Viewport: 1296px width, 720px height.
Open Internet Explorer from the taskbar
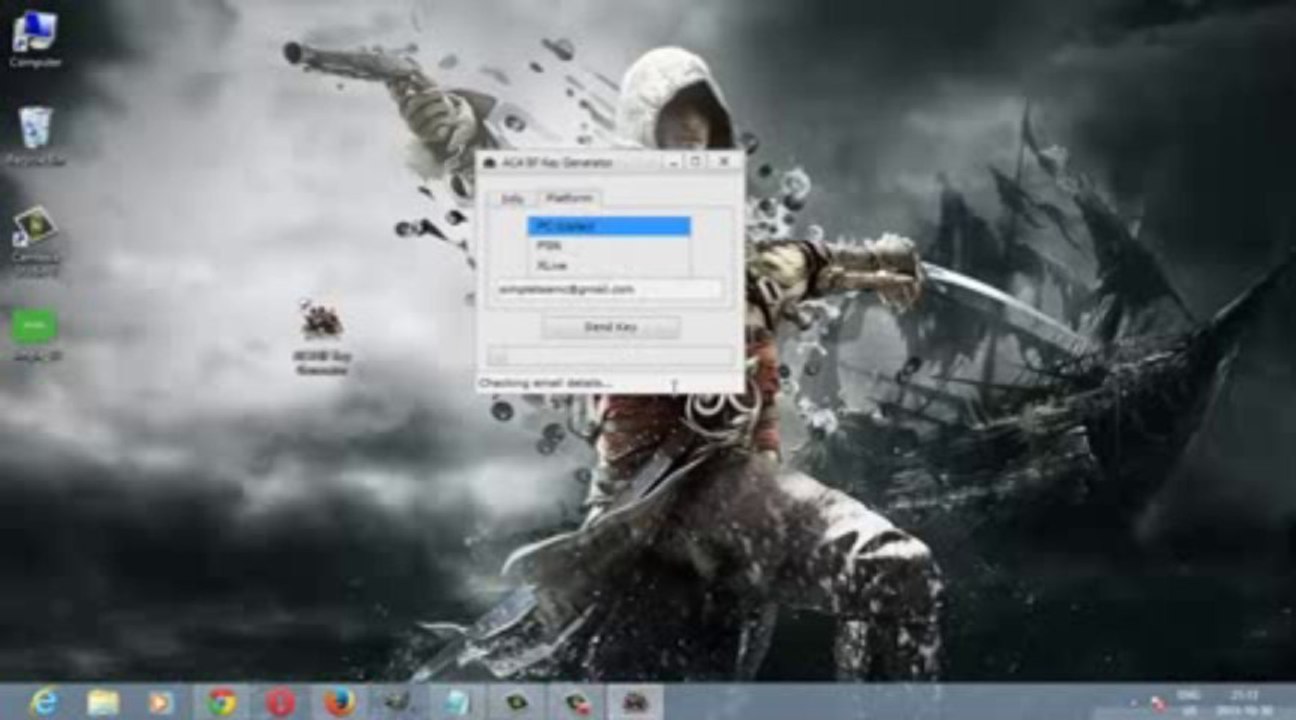coord(44,702)
